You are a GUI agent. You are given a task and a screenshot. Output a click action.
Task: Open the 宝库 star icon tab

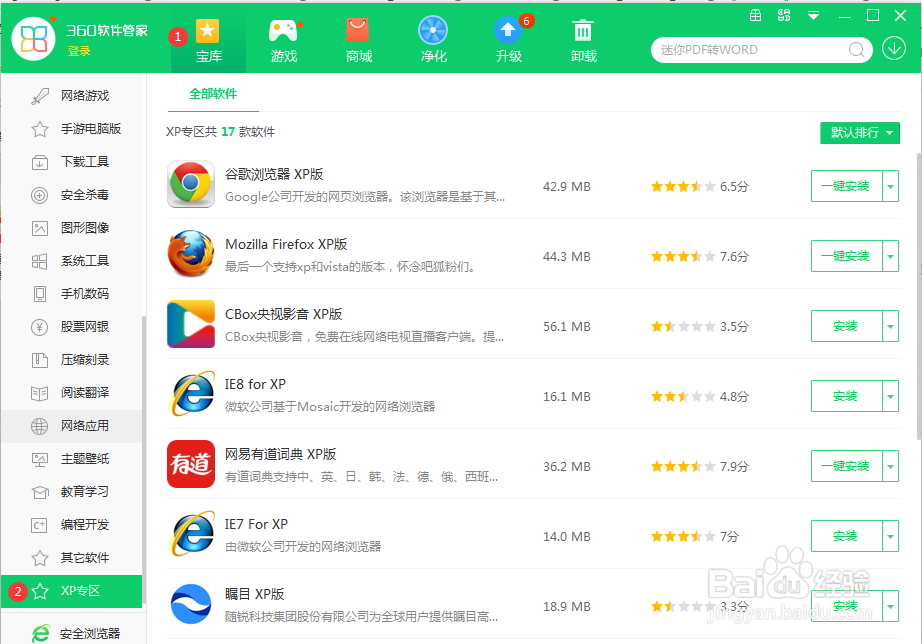pos(208,41)
